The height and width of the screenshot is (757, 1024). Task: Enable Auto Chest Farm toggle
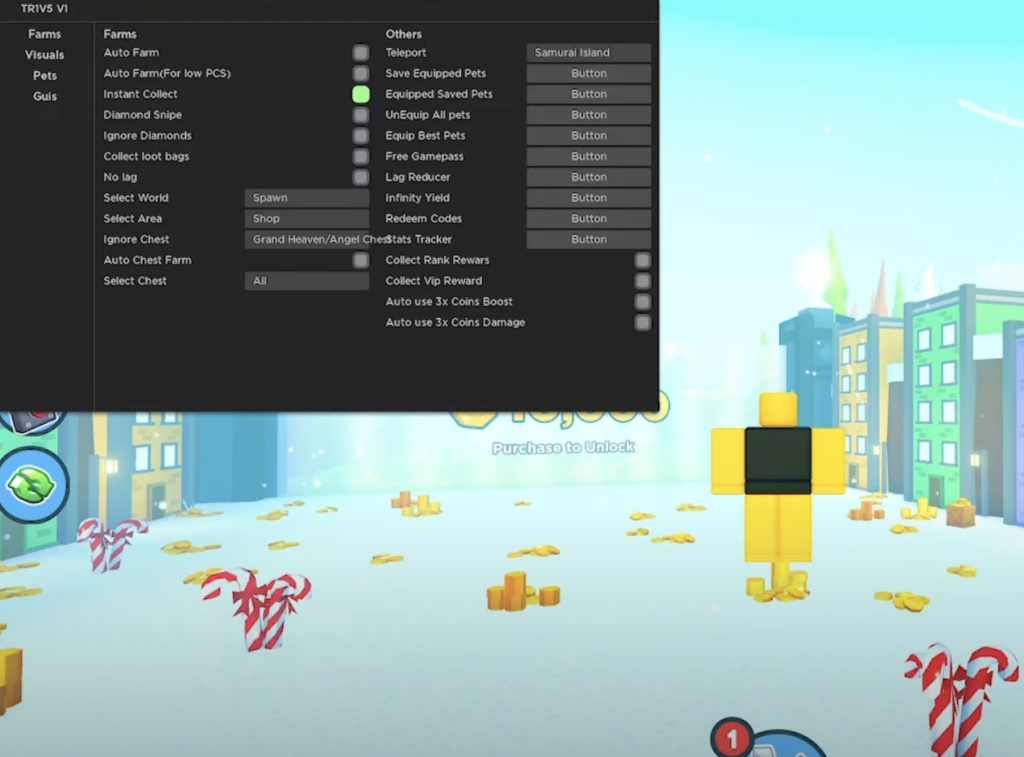pos(360,260)
